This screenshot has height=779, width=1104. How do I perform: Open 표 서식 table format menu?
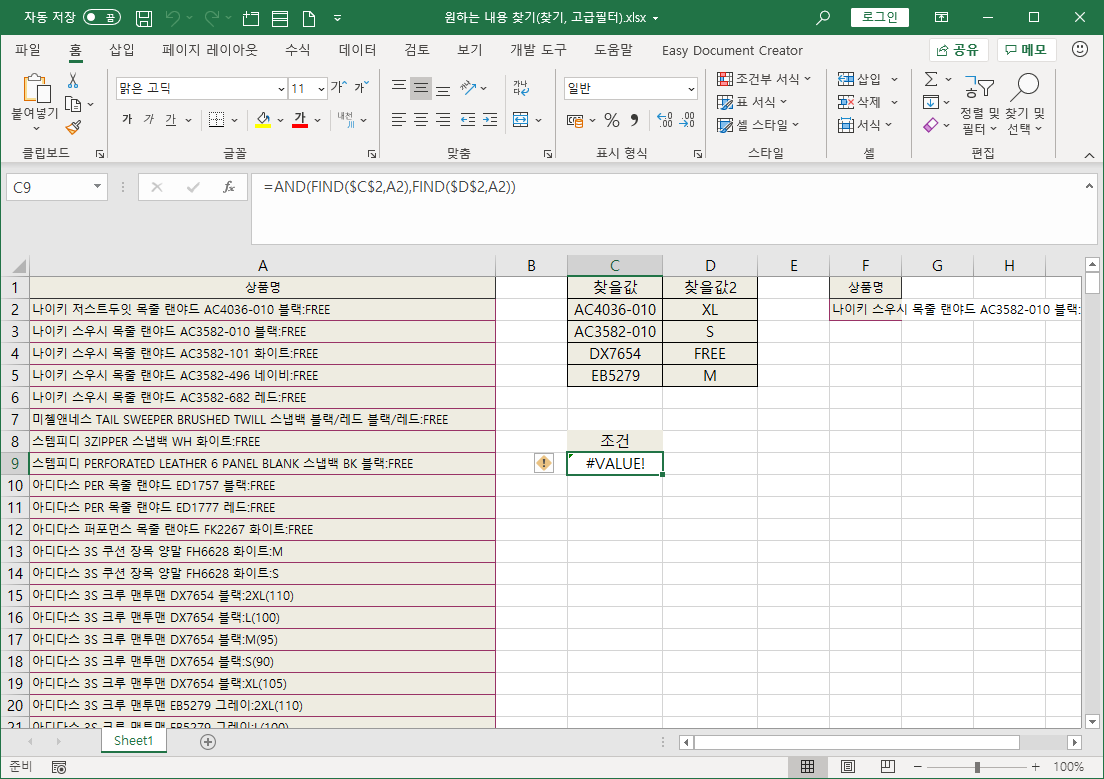(x=752, y=102)
